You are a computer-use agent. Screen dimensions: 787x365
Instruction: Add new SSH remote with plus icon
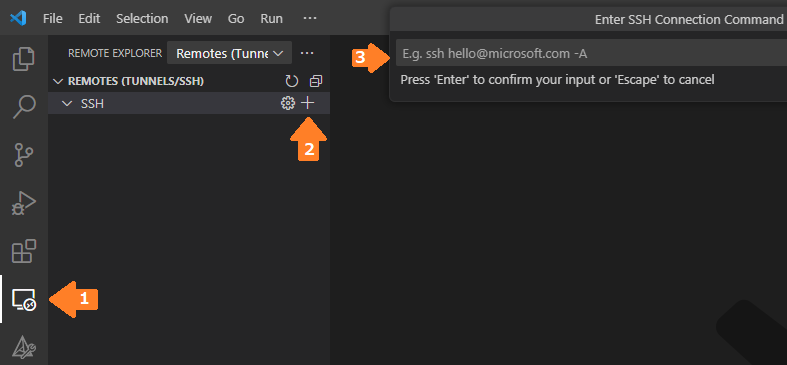308,103
